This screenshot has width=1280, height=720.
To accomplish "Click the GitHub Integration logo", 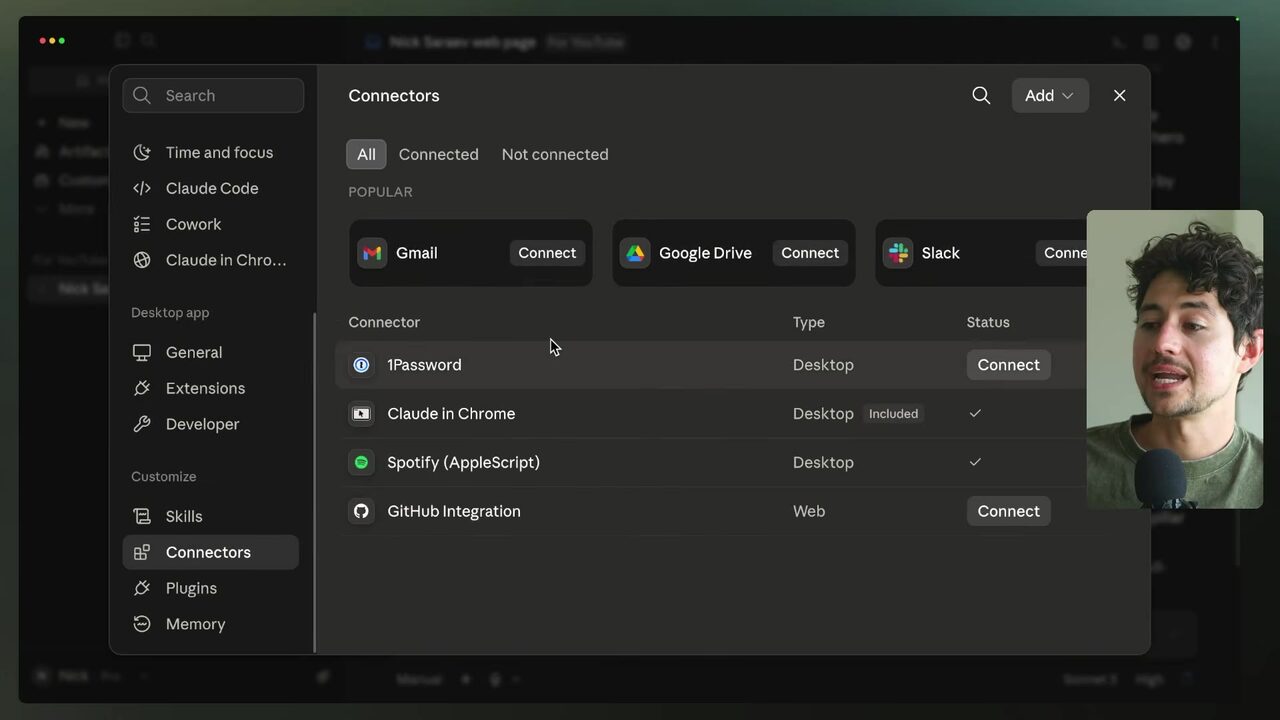I will (x=361, y=511).
